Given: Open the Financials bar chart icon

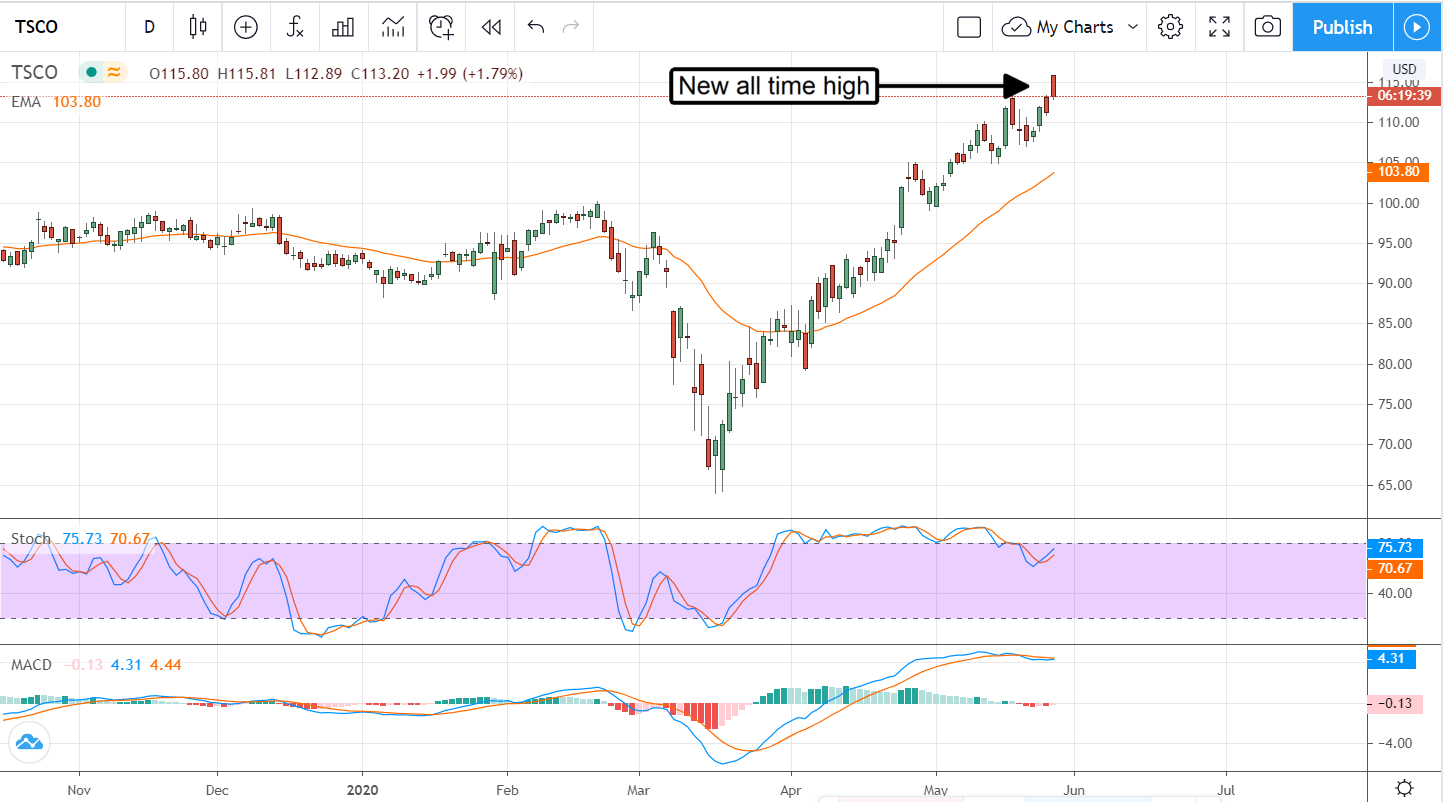Looking at the screenshot, I should pyautogui.click(x=343, y=27).
